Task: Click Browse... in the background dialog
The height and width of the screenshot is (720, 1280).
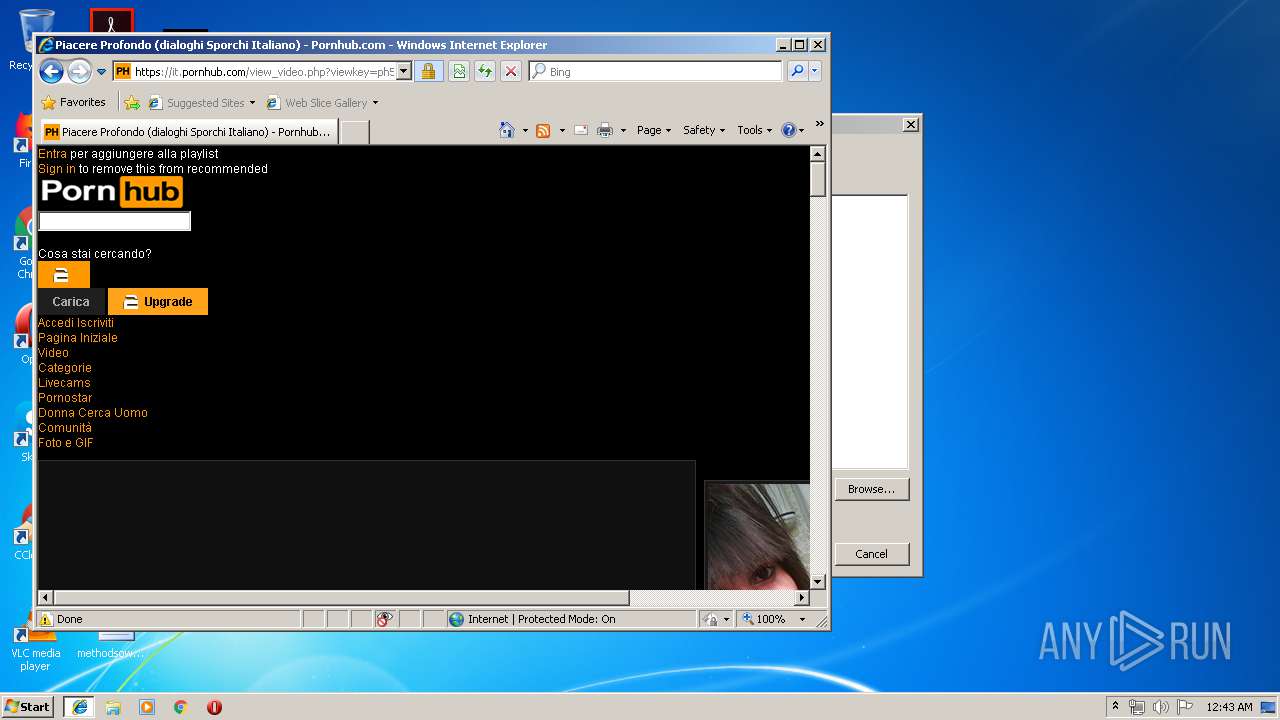Action: (871, 489)
